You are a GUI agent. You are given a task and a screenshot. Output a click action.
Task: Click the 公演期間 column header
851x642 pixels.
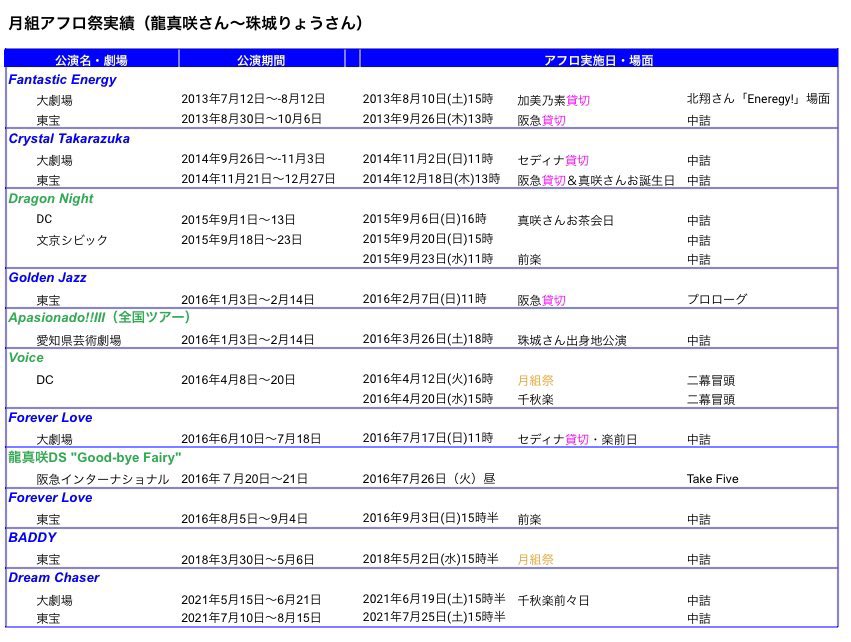click(261, 60)
